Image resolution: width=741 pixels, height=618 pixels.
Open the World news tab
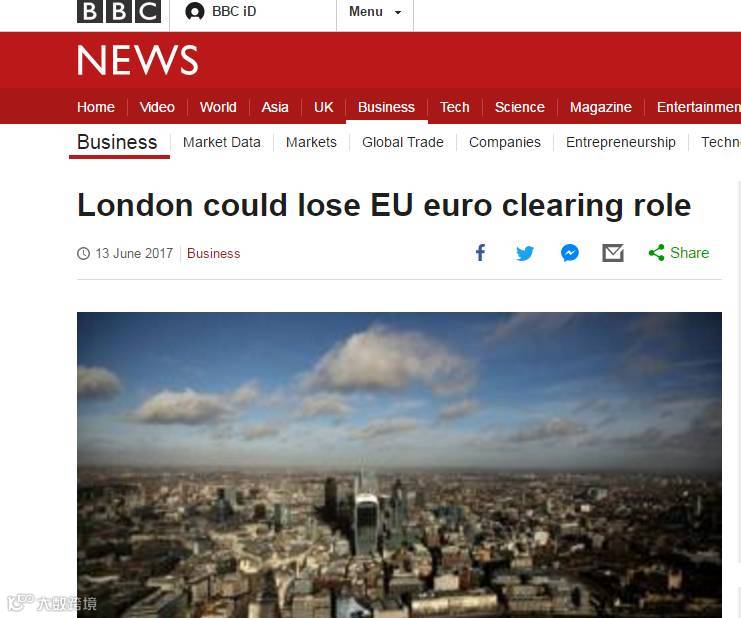(218, 107)
